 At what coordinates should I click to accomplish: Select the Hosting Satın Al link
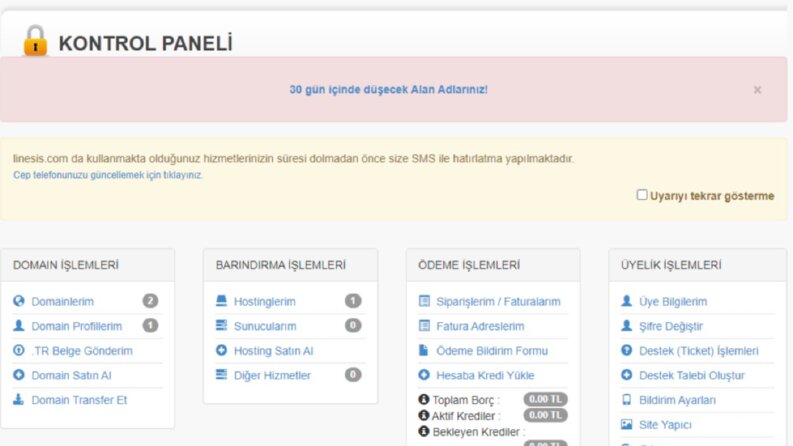[x=274, y=350]
